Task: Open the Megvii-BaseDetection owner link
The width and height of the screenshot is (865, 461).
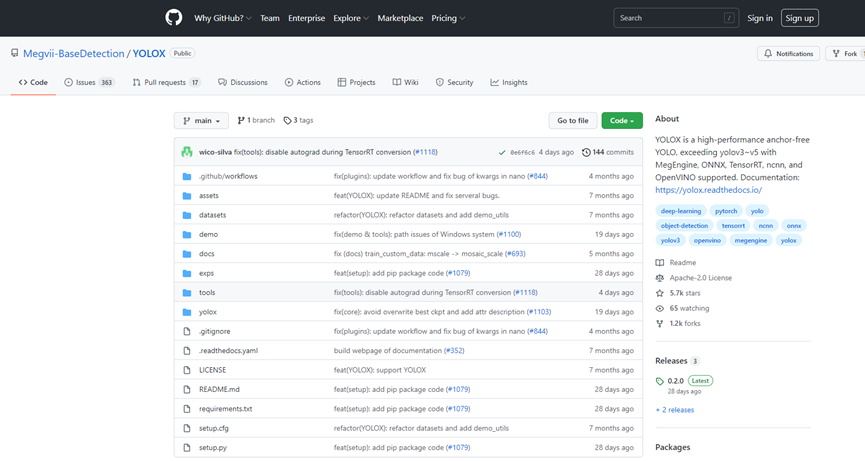Action: click(73, 53)
